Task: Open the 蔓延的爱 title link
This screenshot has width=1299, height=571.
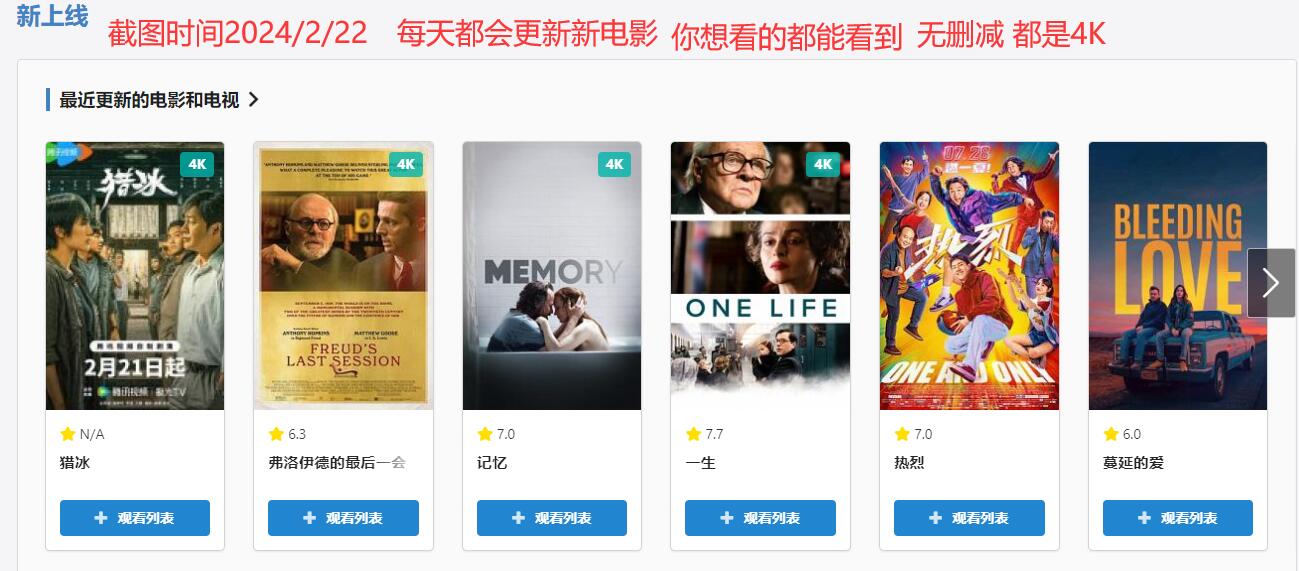Action: pyautogui.click(x=1133, y=463)
